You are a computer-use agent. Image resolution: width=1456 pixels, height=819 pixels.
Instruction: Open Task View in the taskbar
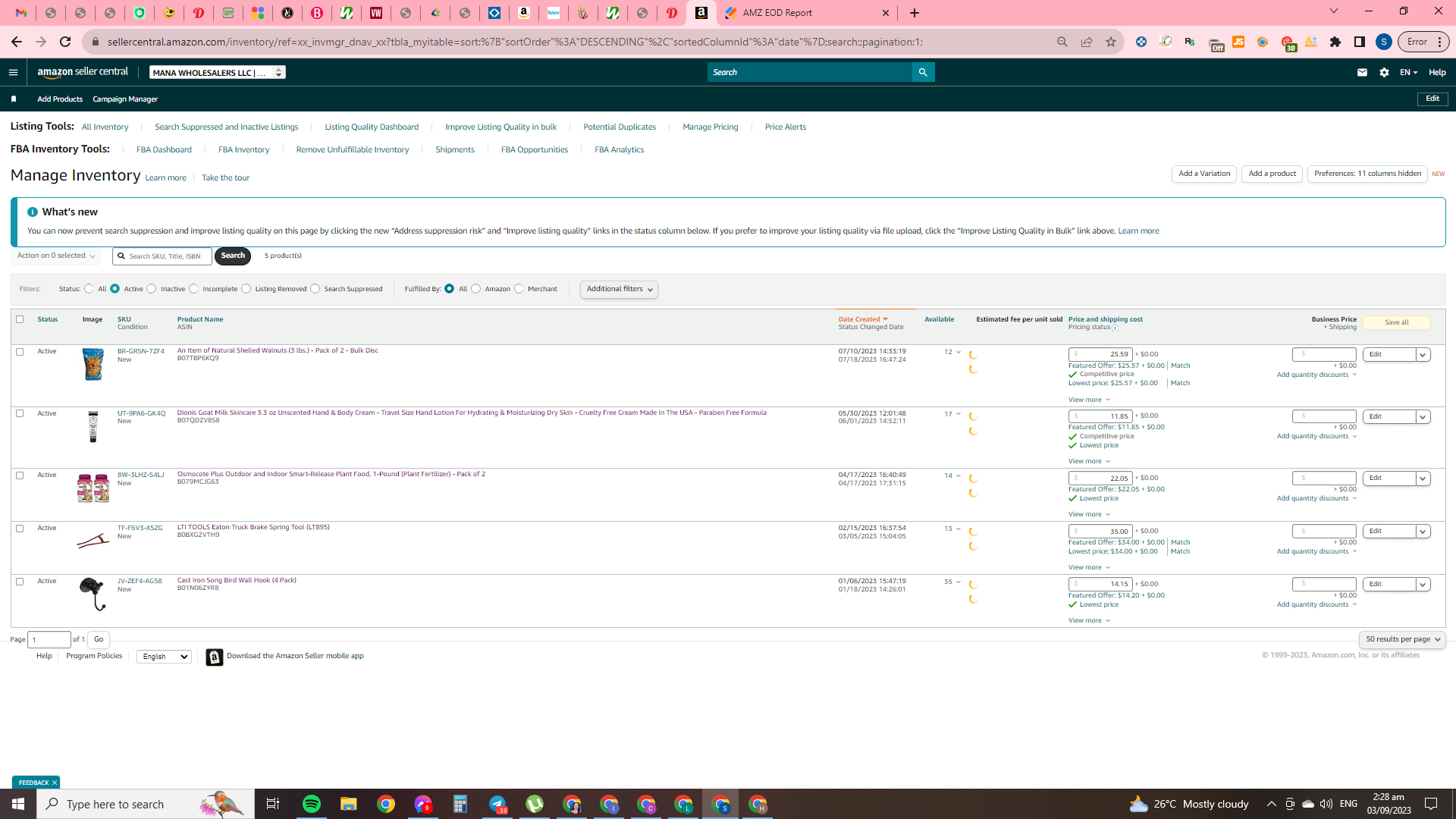tap(273, 804)
